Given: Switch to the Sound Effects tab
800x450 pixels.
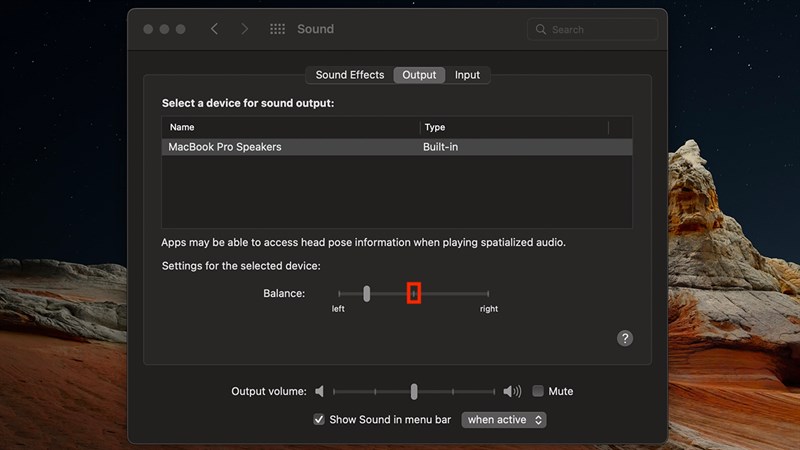Looking at the screenshot, I should tap(349, 75).
